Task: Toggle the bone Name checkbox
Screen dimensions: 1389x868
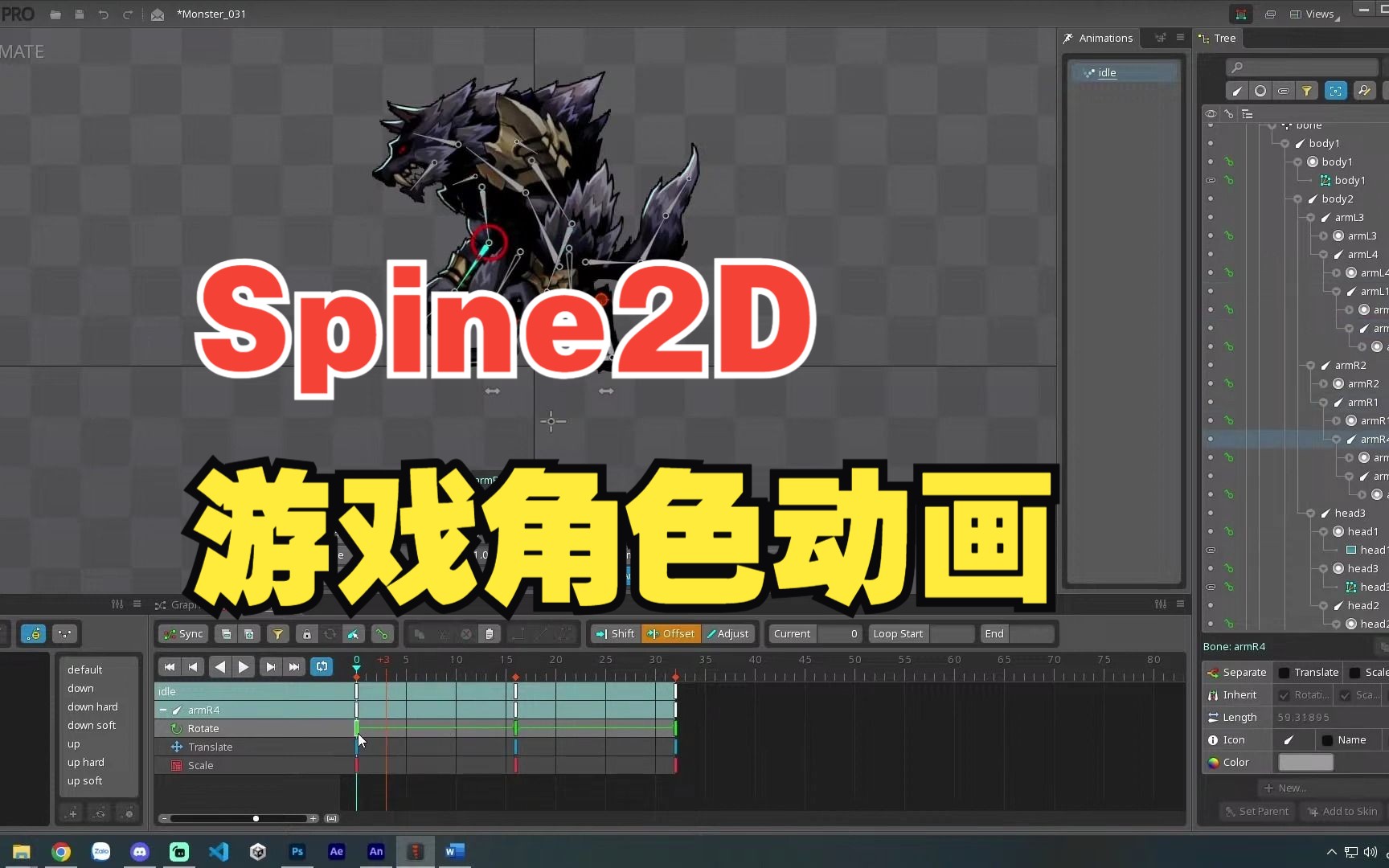Action: pos(1327,740)
